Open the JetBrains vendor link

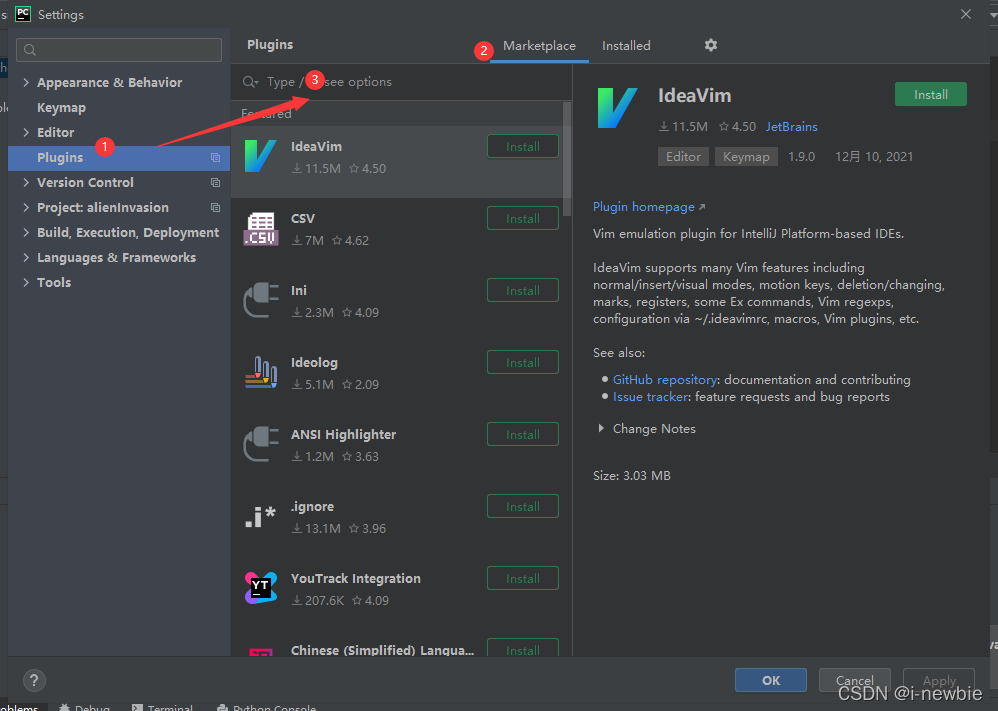[x=791, y=127]
